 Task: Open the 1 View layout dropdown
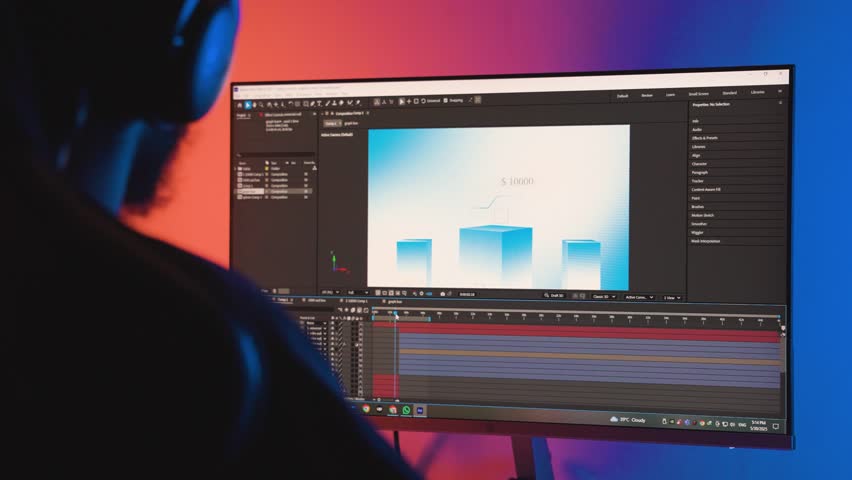671,297
